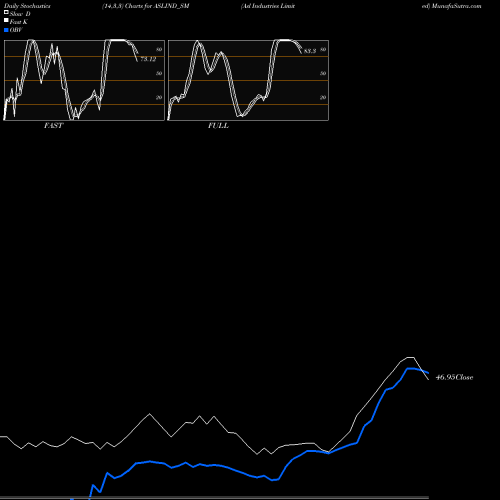Click the 'FAST' label under left chart

click(53, 126)
